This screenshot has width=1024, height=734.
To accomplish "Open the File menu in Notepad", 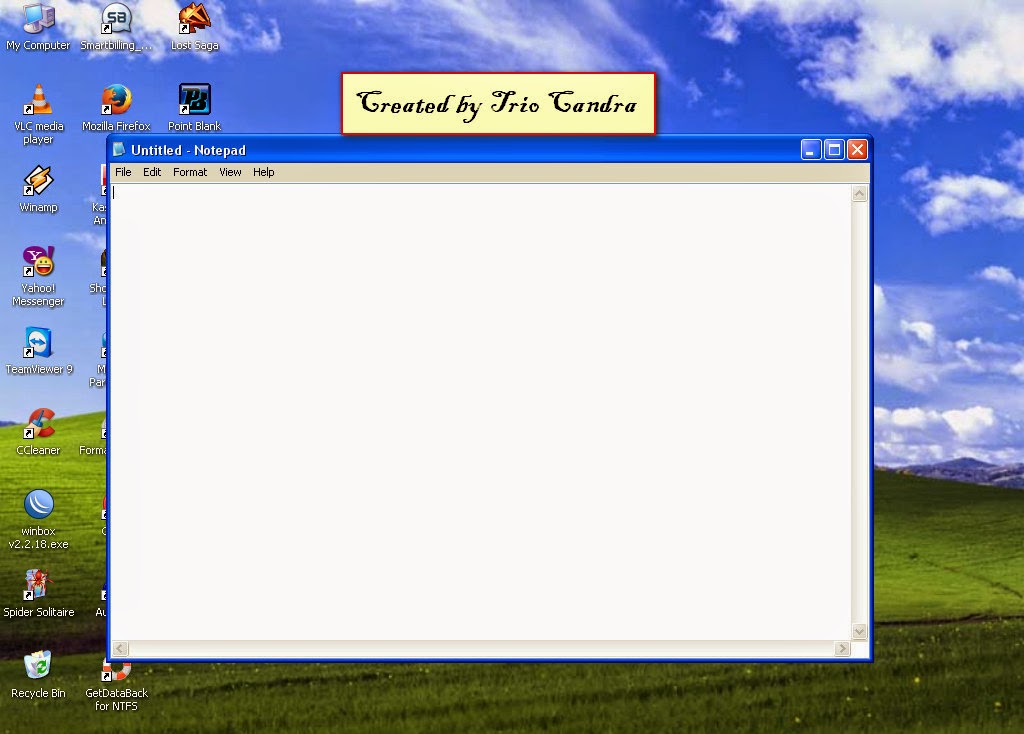I will [123, 172].
